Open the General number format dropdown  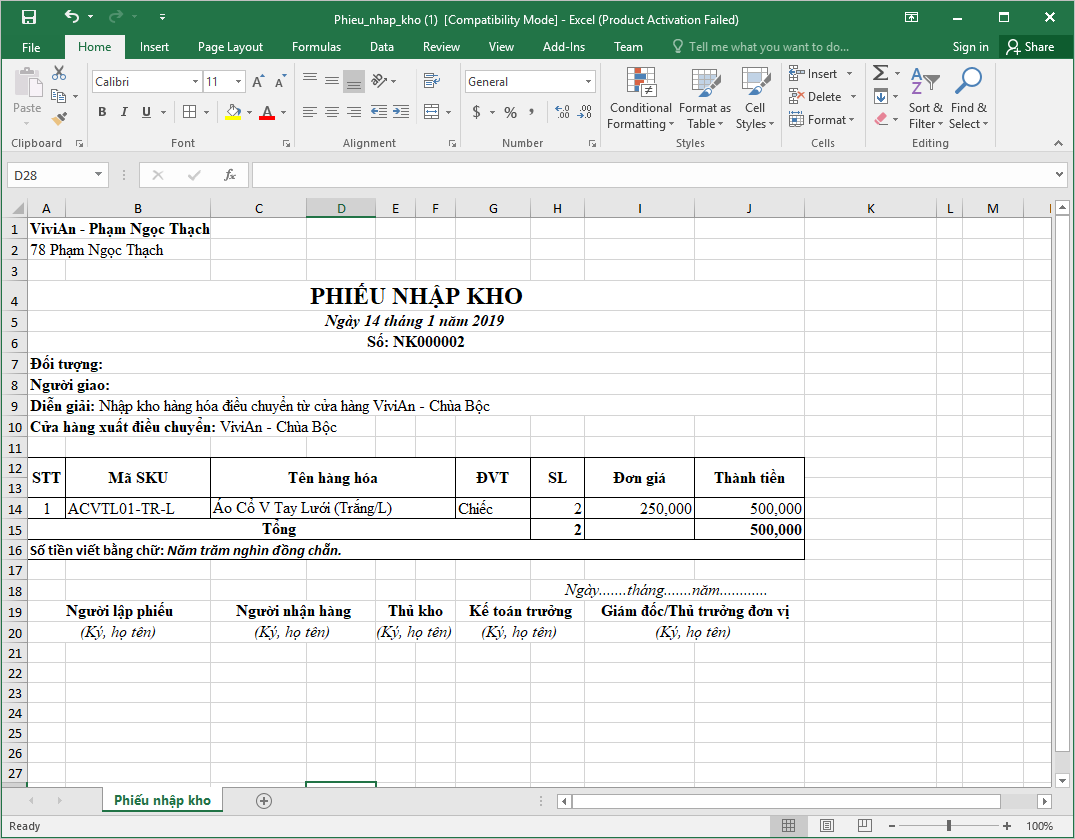coord(588,82)
